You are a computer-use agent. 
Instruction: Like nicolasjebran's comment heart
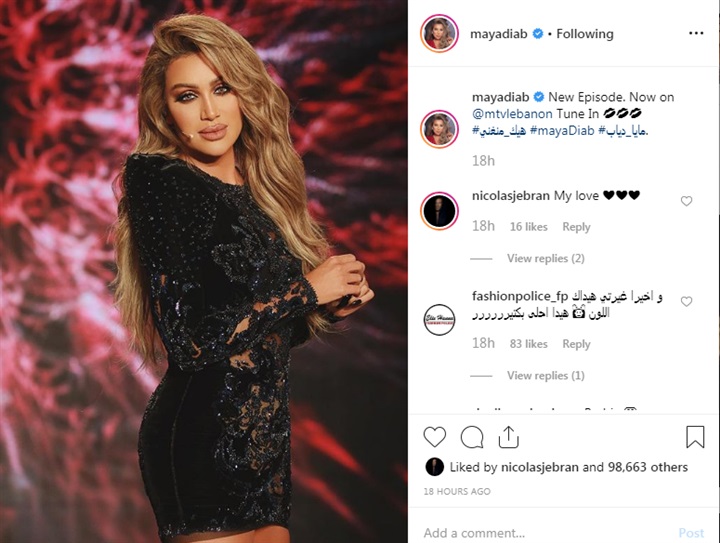pyautogui.click(x=686, y=201)
